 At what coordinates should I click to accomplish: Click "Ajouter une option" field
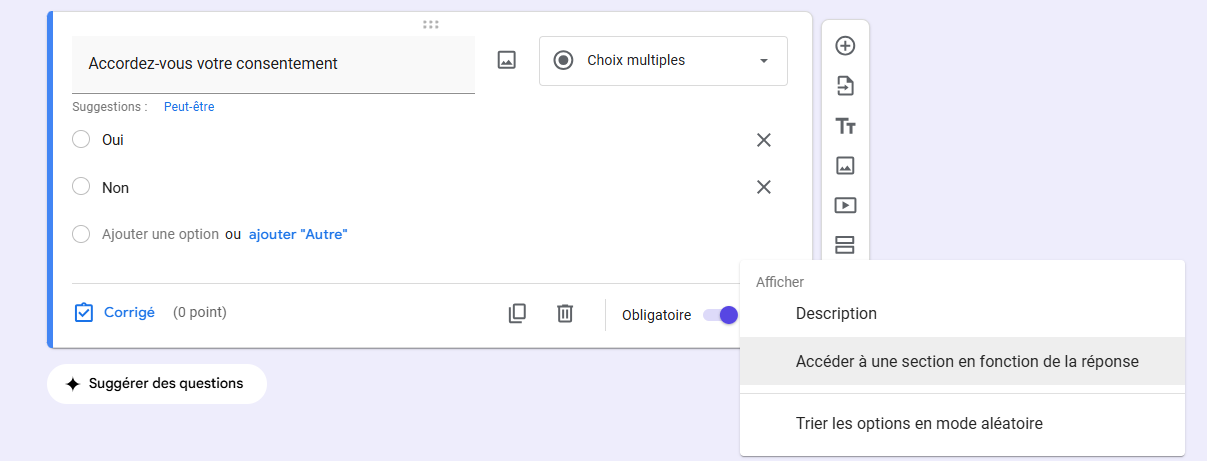click(160, 234)
